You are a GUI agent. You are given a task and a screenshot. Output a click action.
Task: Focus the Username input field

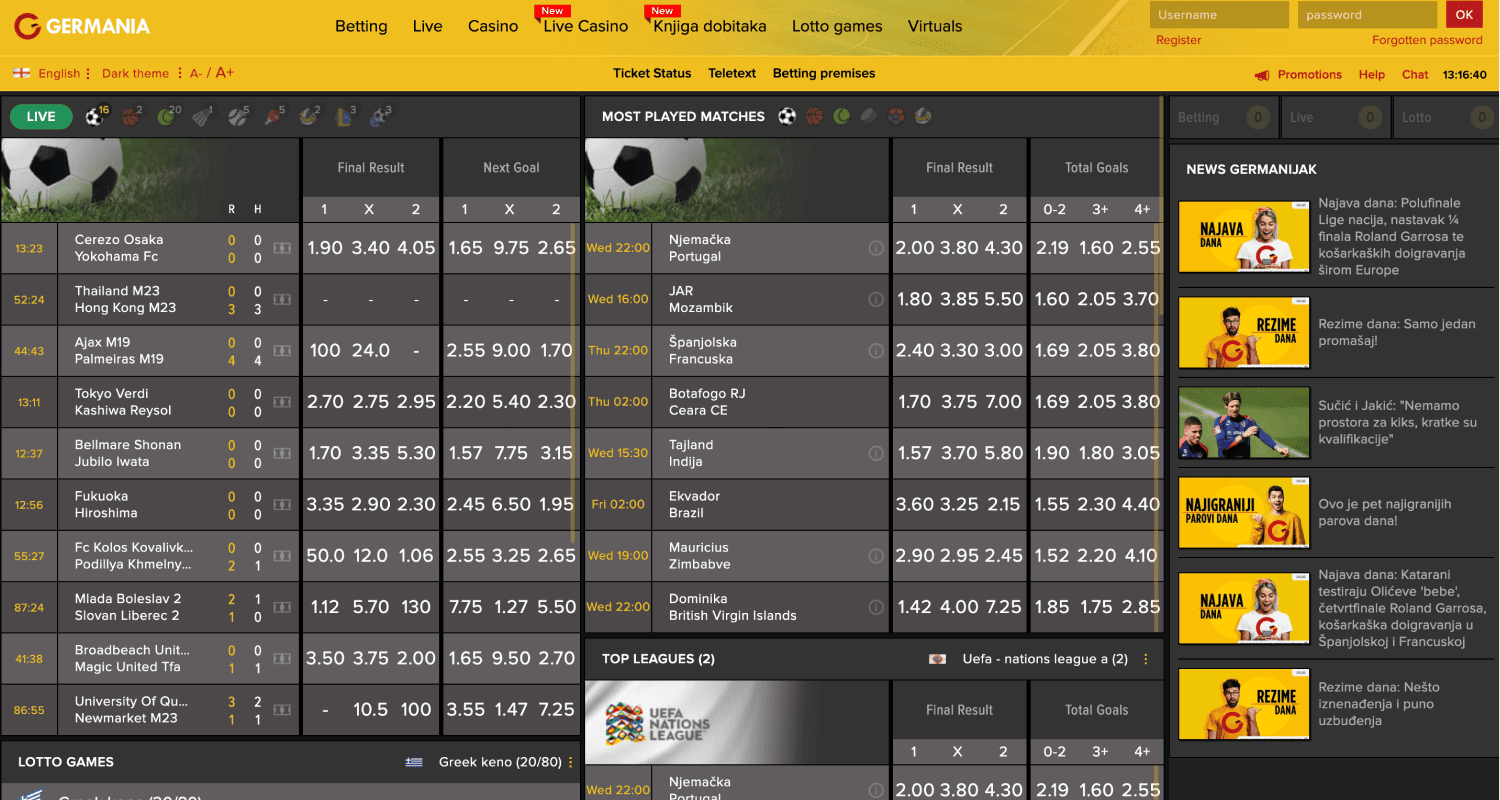pyautogui.click(x=1219, y=15)
